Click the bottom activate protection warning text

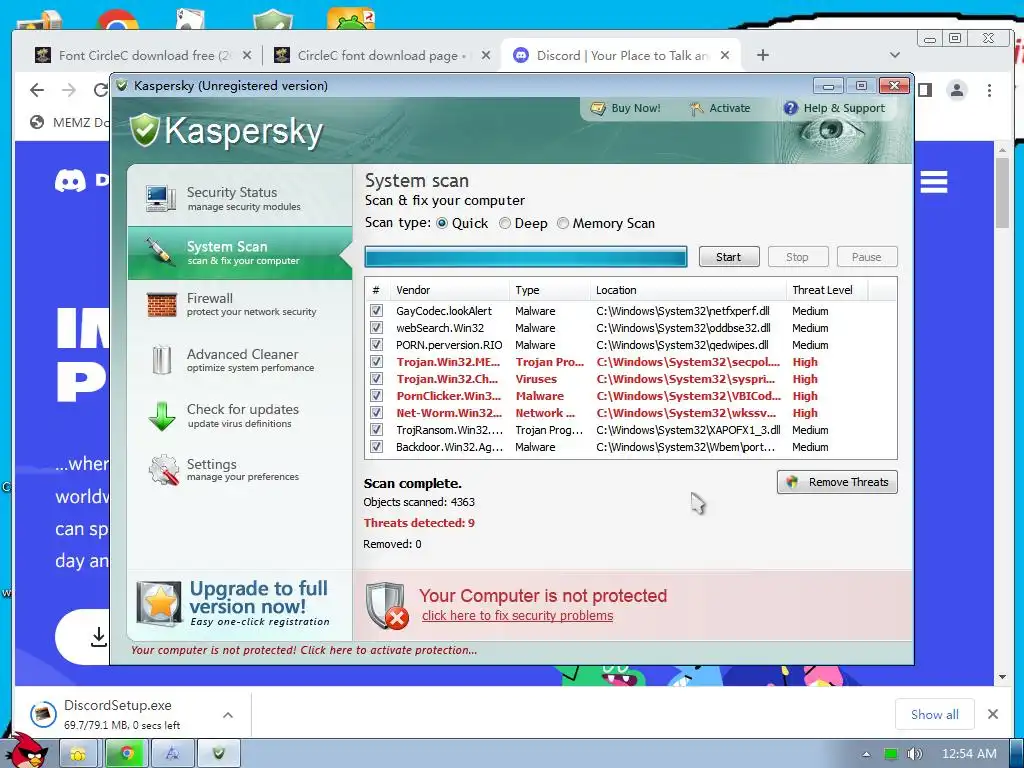304,650
